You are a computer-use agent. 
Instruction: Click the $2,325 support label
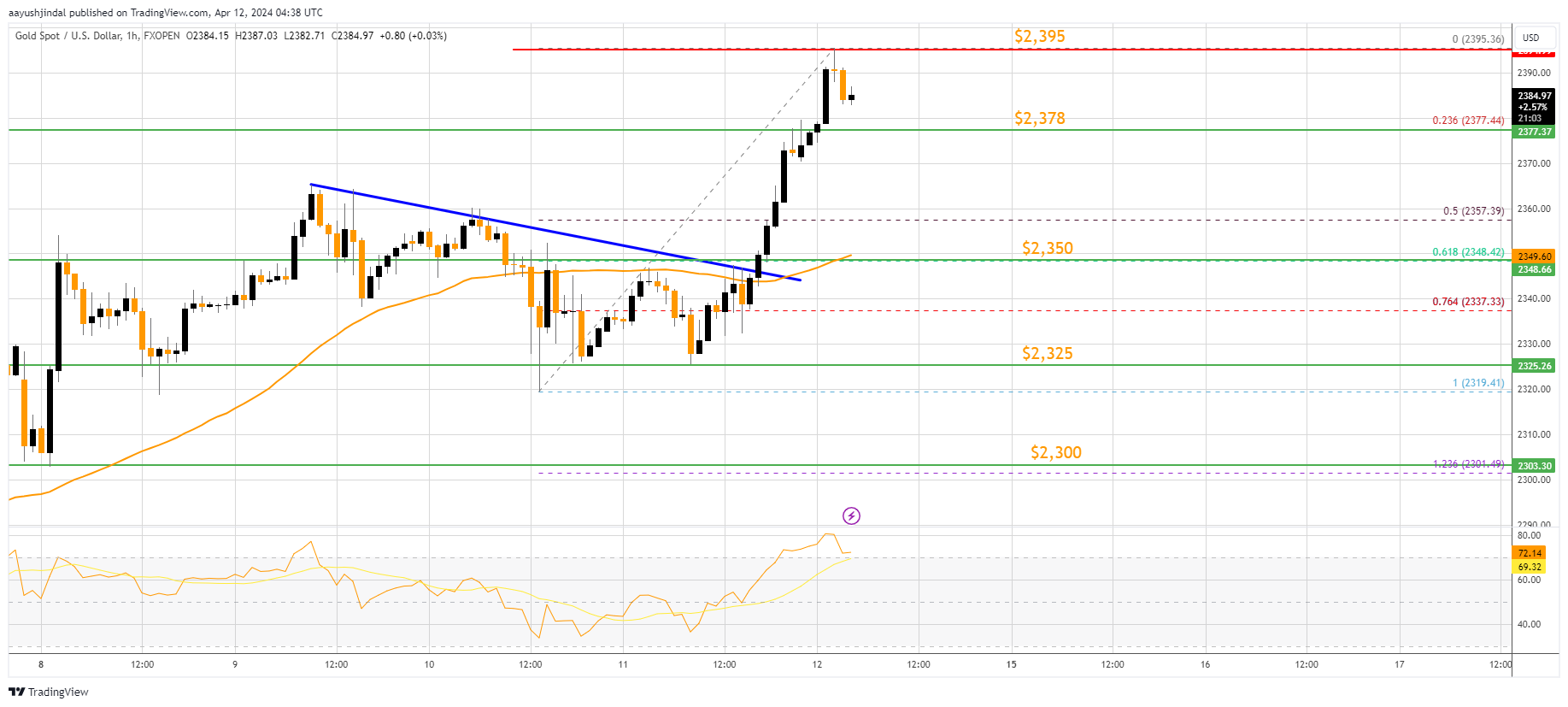click(x=1048, y=353)
